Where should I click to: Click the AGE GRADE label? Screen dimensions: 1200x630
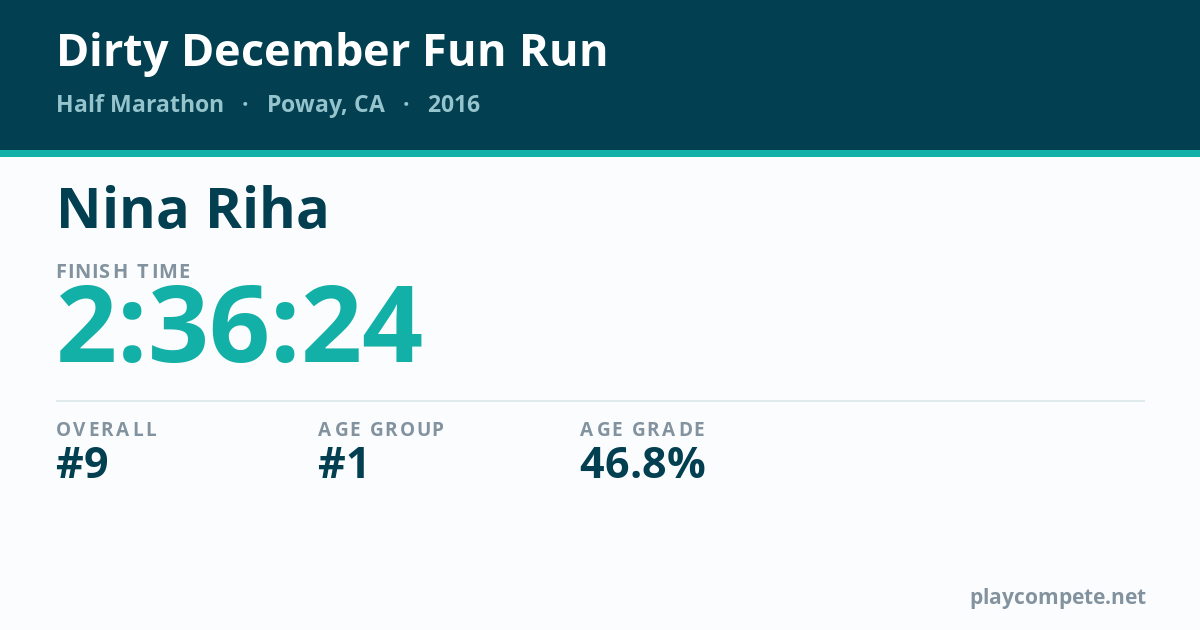(x=643, y=429)
